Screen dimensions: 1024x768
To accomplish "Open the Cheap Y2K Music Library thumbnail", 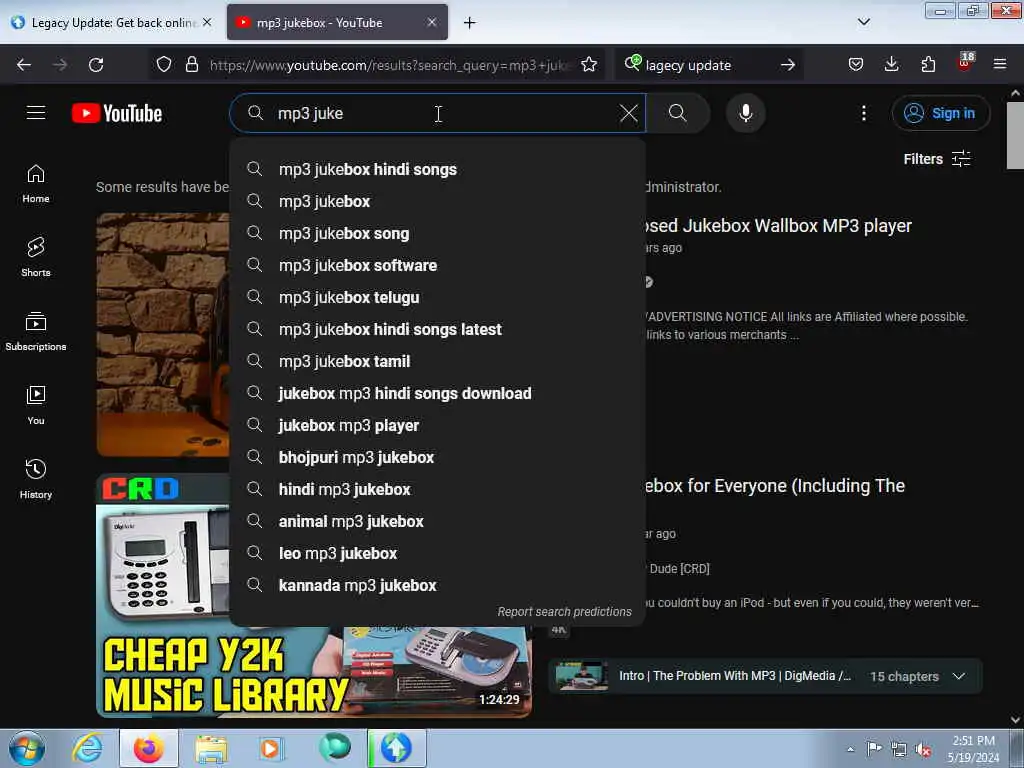I will coord(314,673).
